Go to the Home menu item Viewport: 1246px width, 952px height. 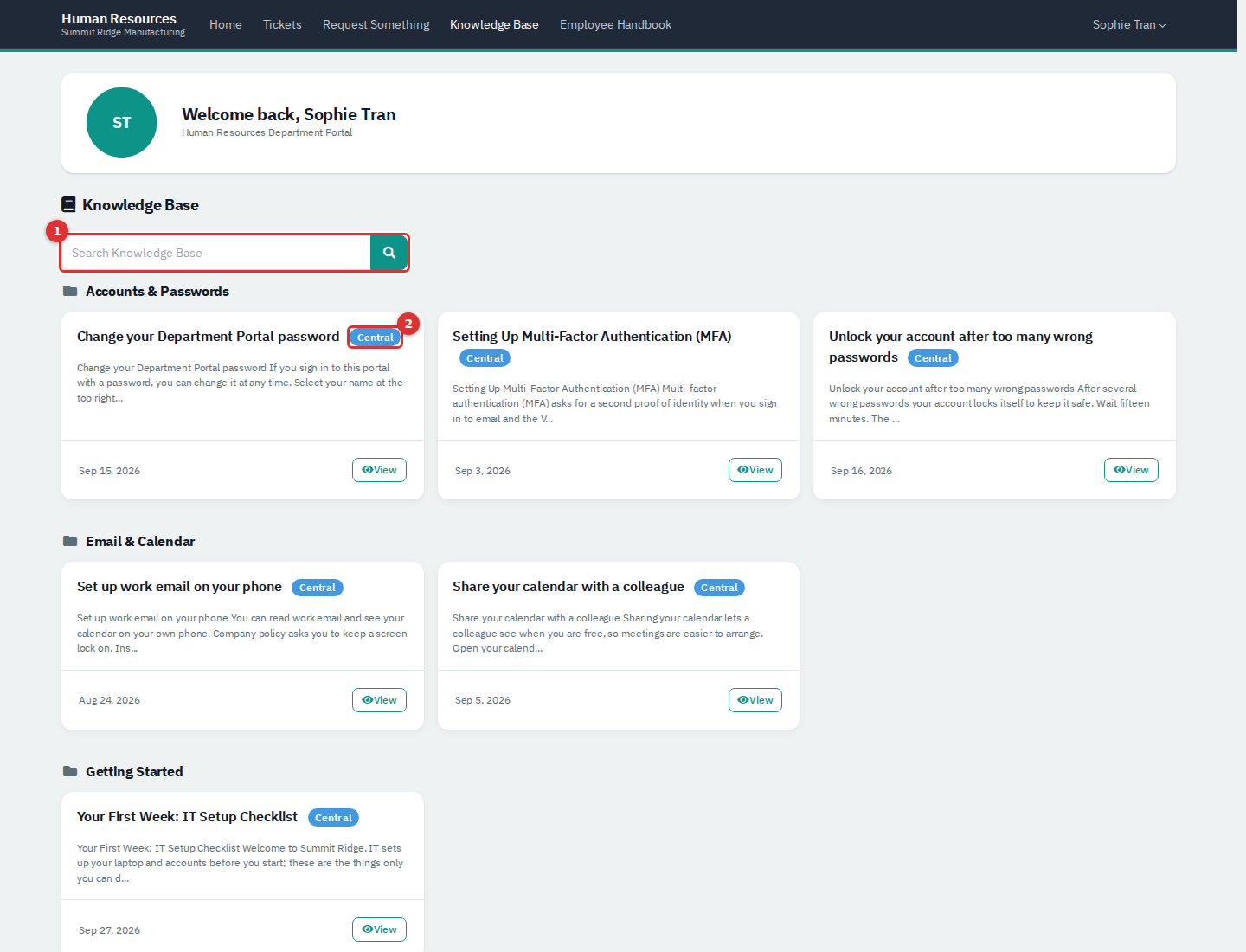coord(226,24)
